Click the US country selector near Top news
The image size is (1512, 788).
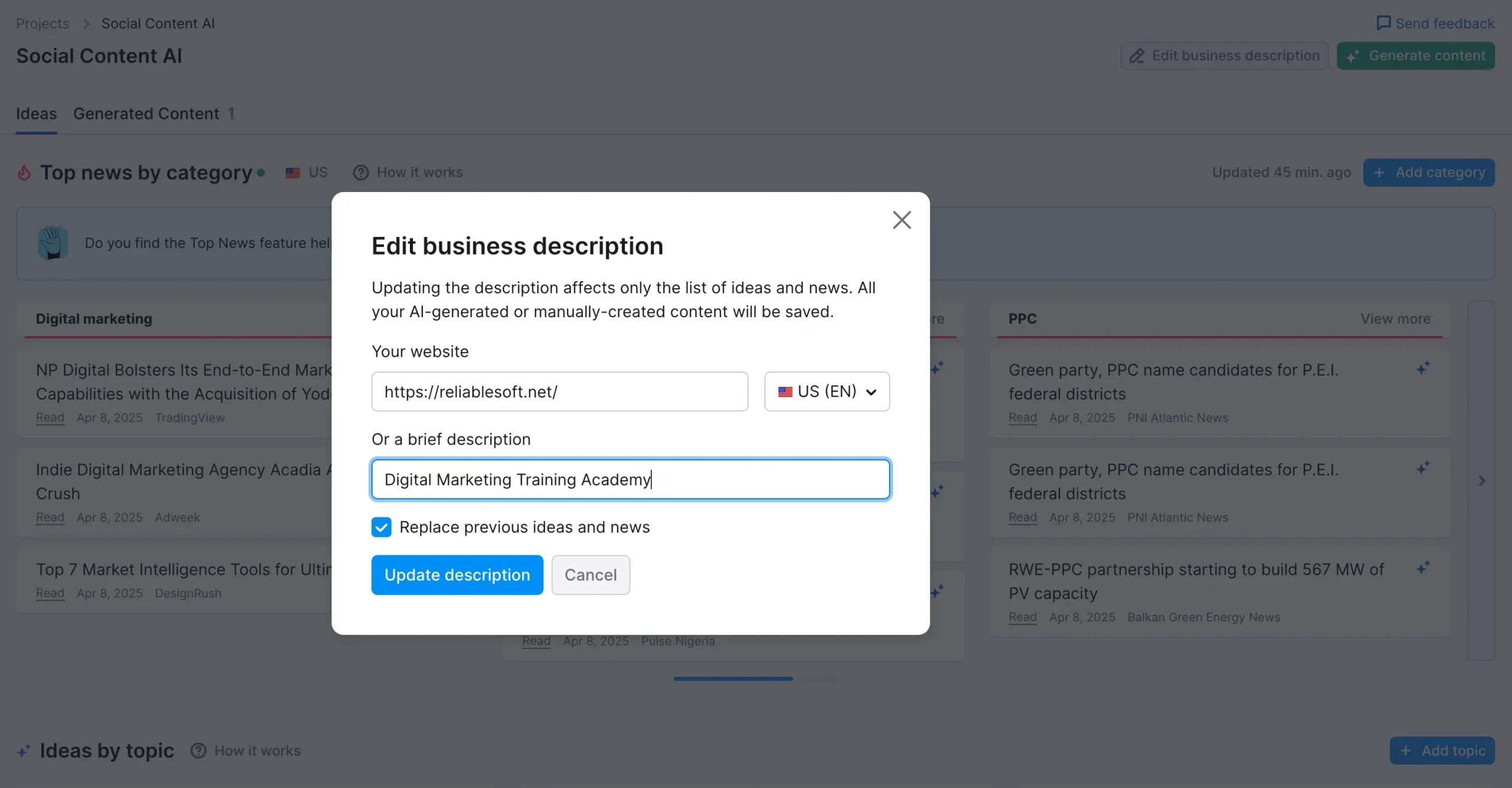coord(307,172)
